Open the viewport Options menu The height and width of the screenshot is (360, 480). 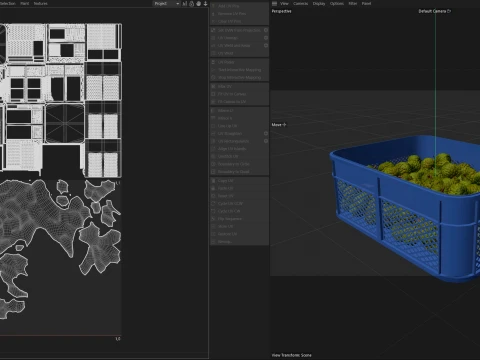pos(337,3)
